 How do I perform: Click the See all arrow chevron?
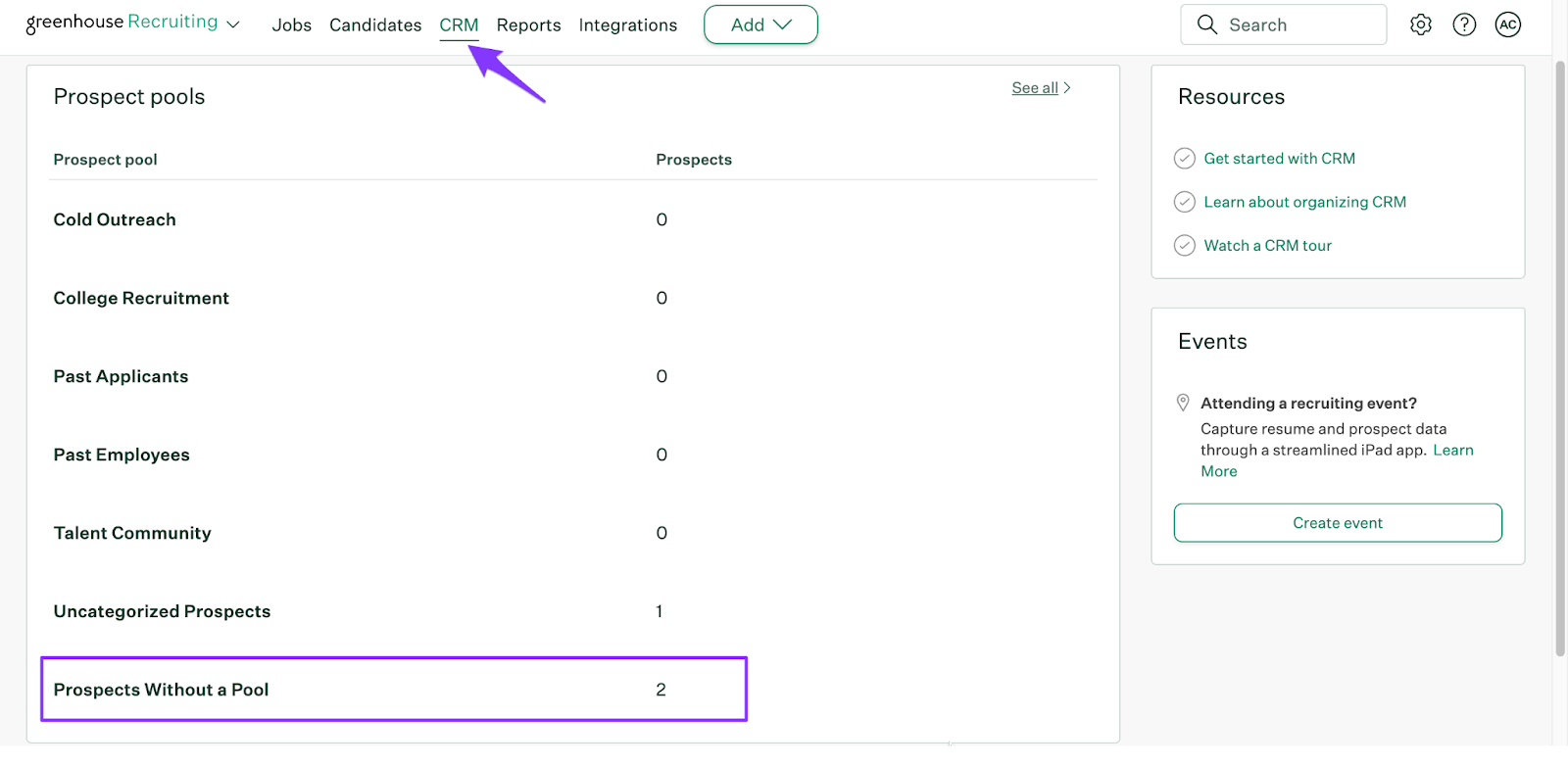coord(1067,88)
